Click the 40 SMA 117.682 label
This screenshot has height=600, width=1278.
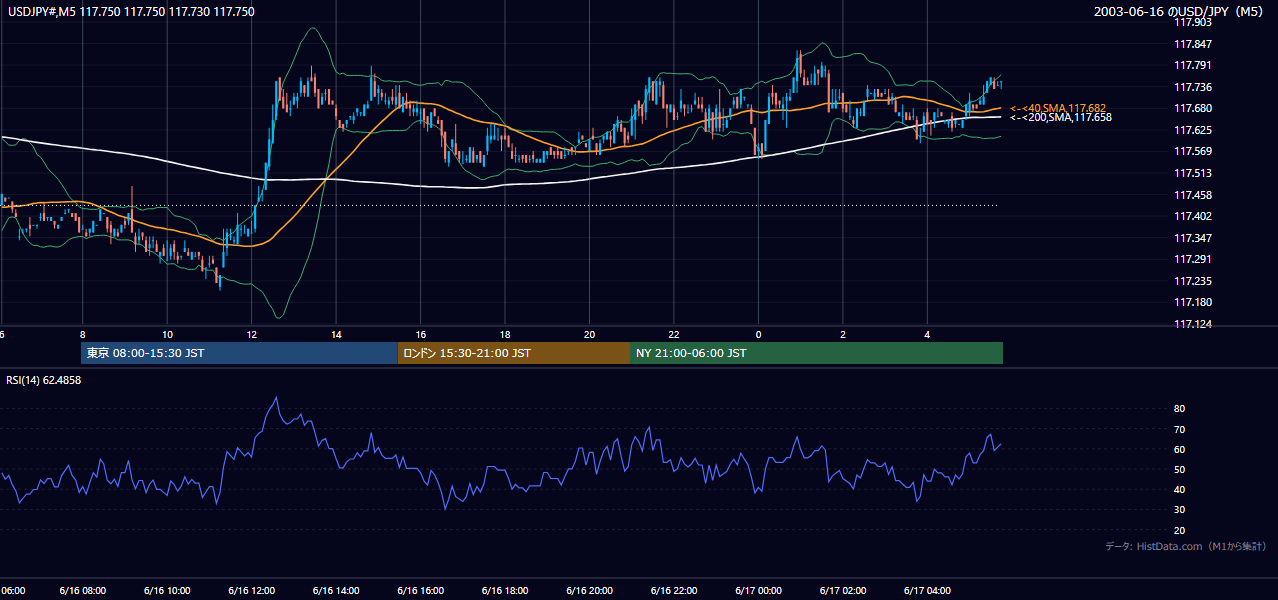tap(1058, 108)
